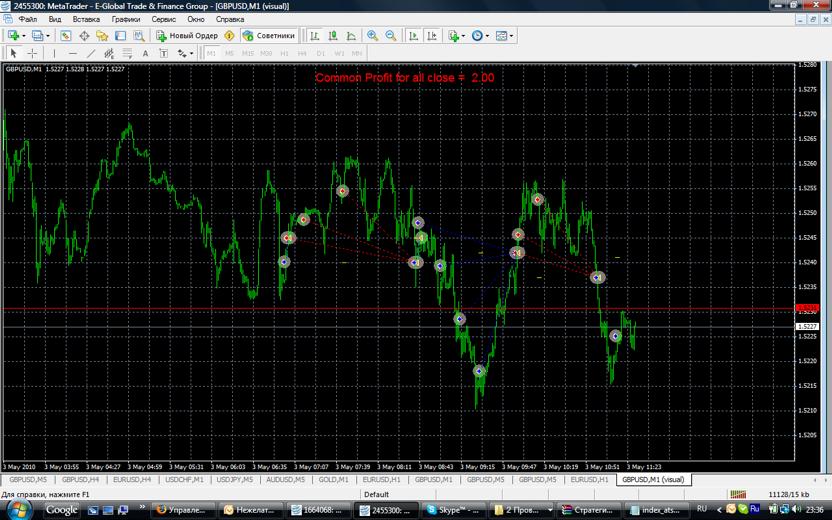Launch MetaEditor yellow diamond icon

[x=229, y=36]
